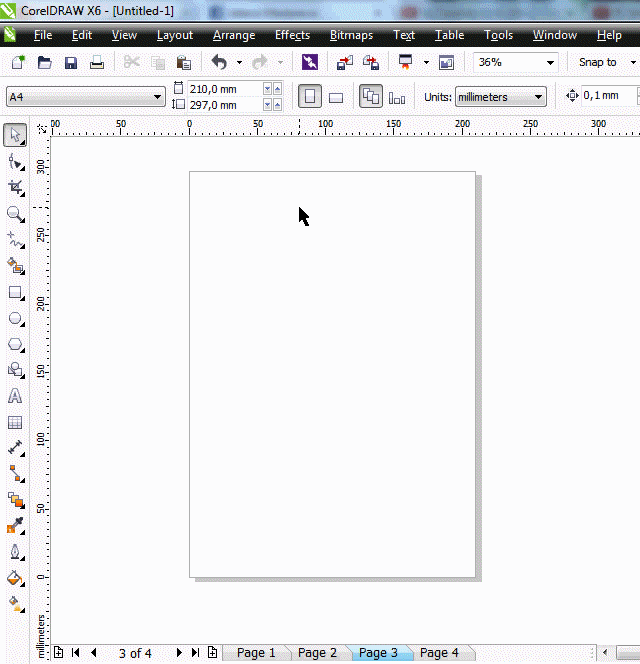This screenshot has height=664, width=640.
Task: Set page orientation to Portrait
Action: 310,97
